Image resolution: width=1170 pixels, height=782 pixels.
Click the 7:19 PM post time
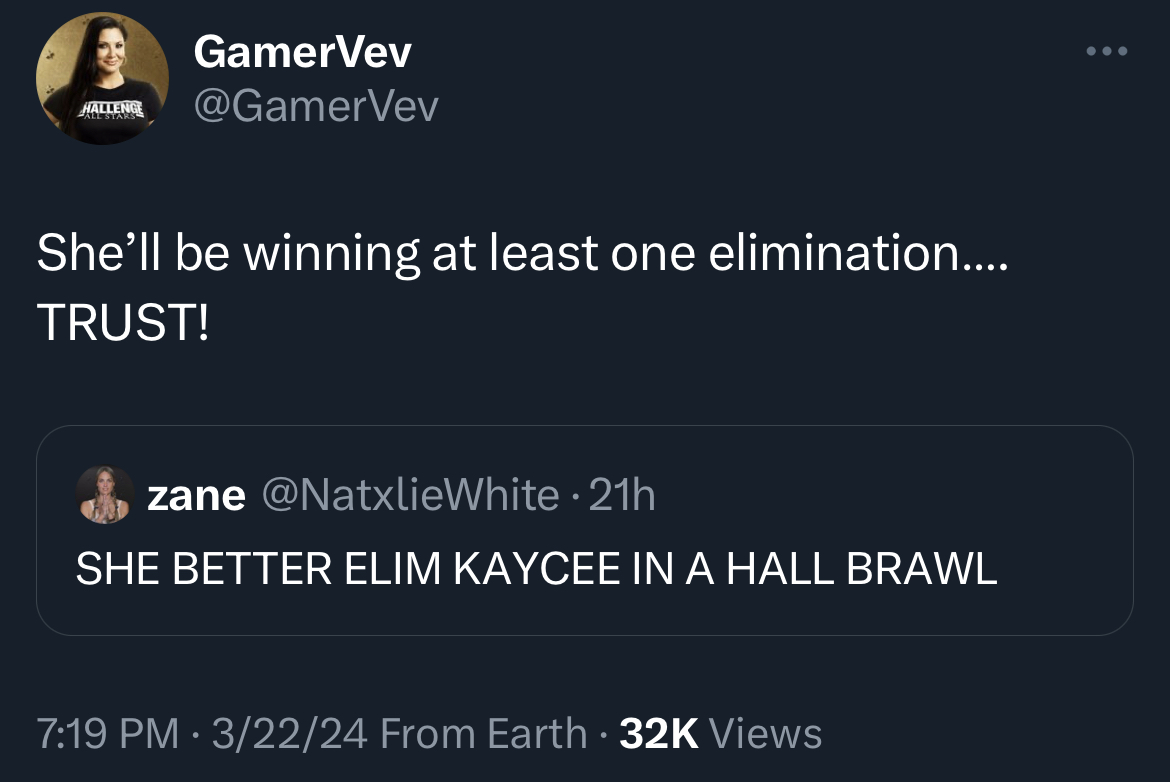click(x=107, y=733)
